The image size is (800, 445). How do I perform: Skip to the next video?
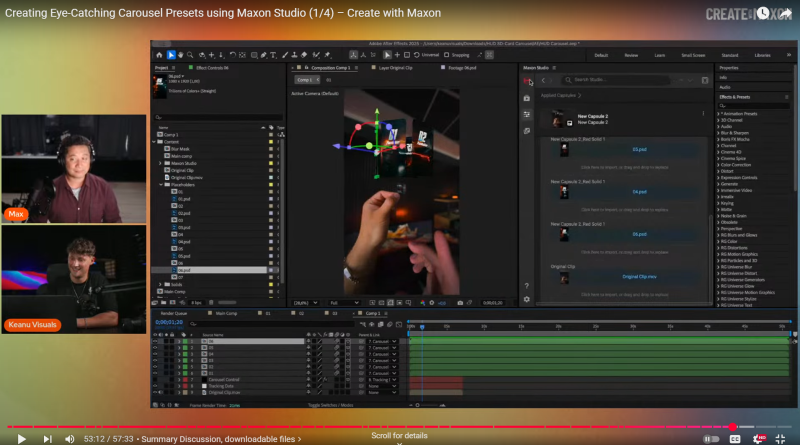(47, 439)
